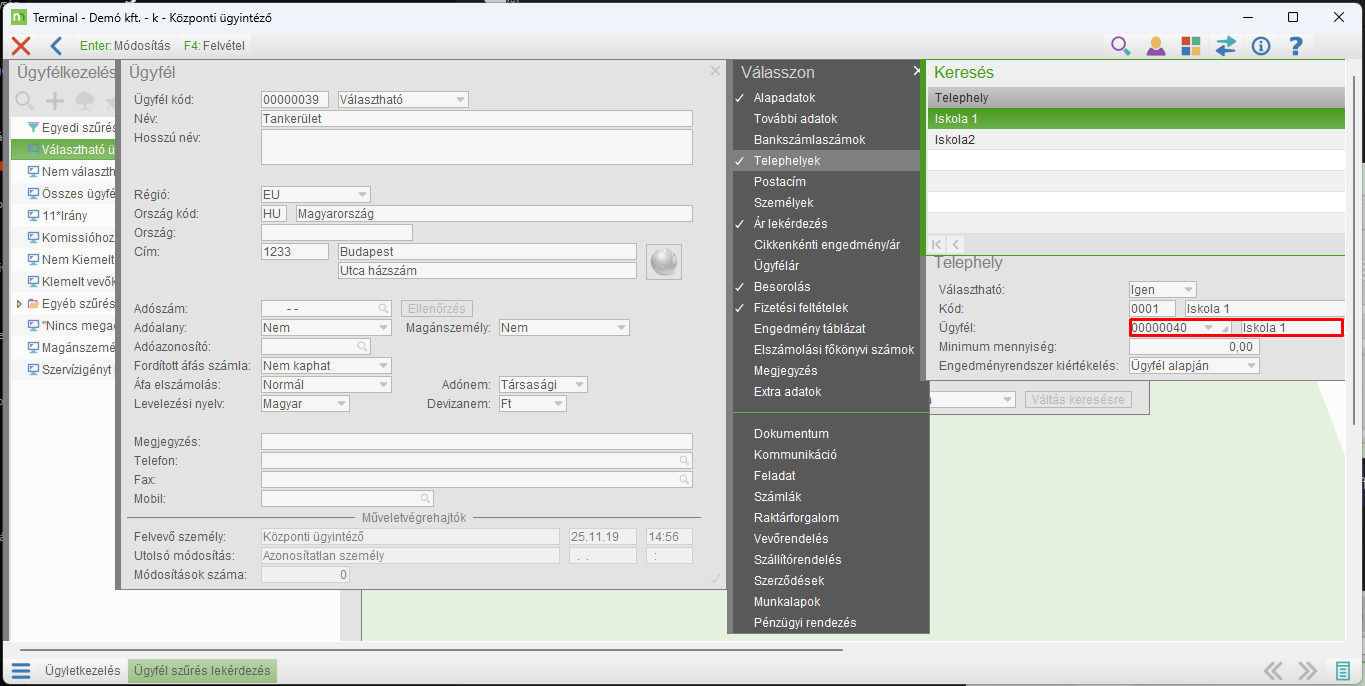The width and height of the screenshot is (1365, 686).
Task: Open the colored tiles module icon
Action: coord(1190,46)
